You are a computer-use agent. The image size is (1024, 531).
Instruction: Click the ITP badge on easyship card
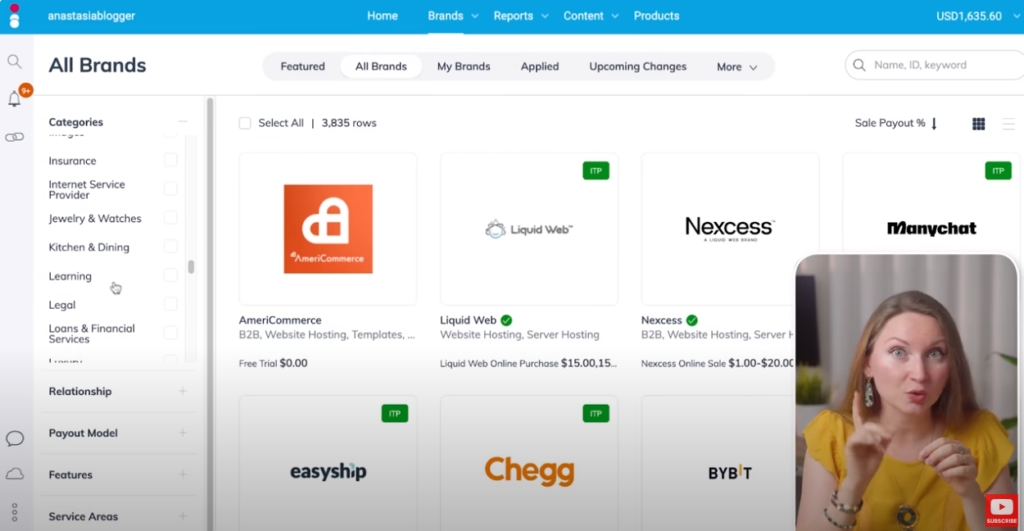point(394,413)
